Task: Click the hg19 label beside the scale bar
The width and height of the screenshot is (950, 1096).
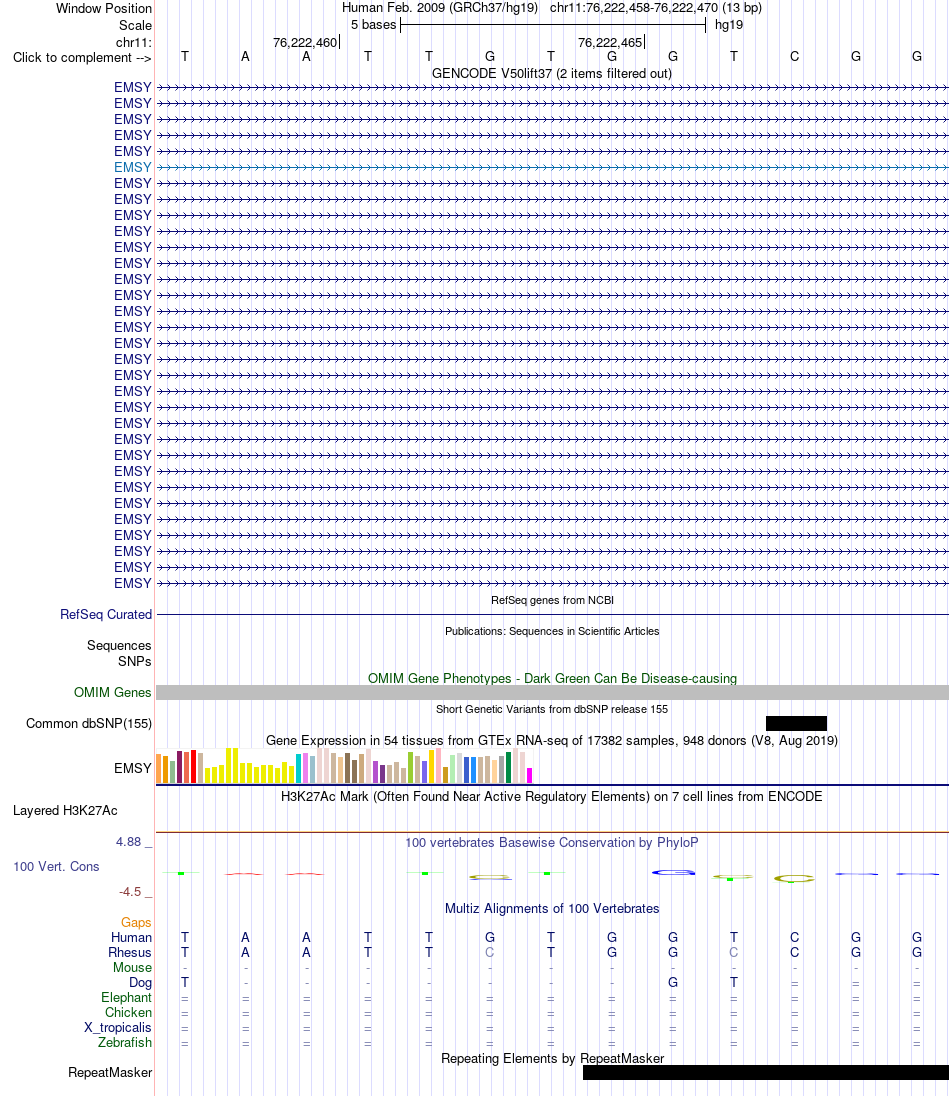Action: 728,25
